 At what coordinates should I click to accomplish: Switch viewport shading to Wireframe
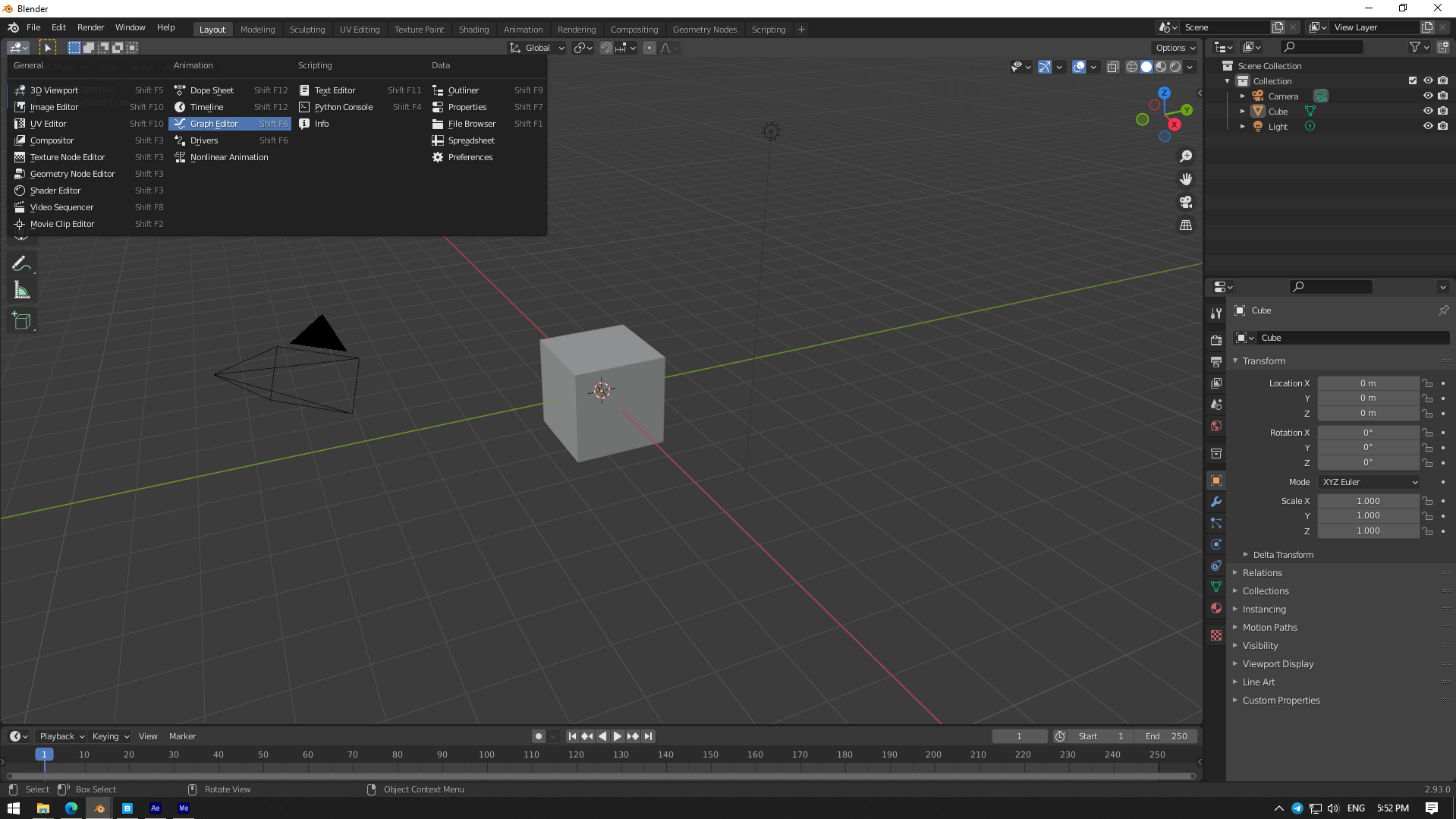(x=1131, y=67)
